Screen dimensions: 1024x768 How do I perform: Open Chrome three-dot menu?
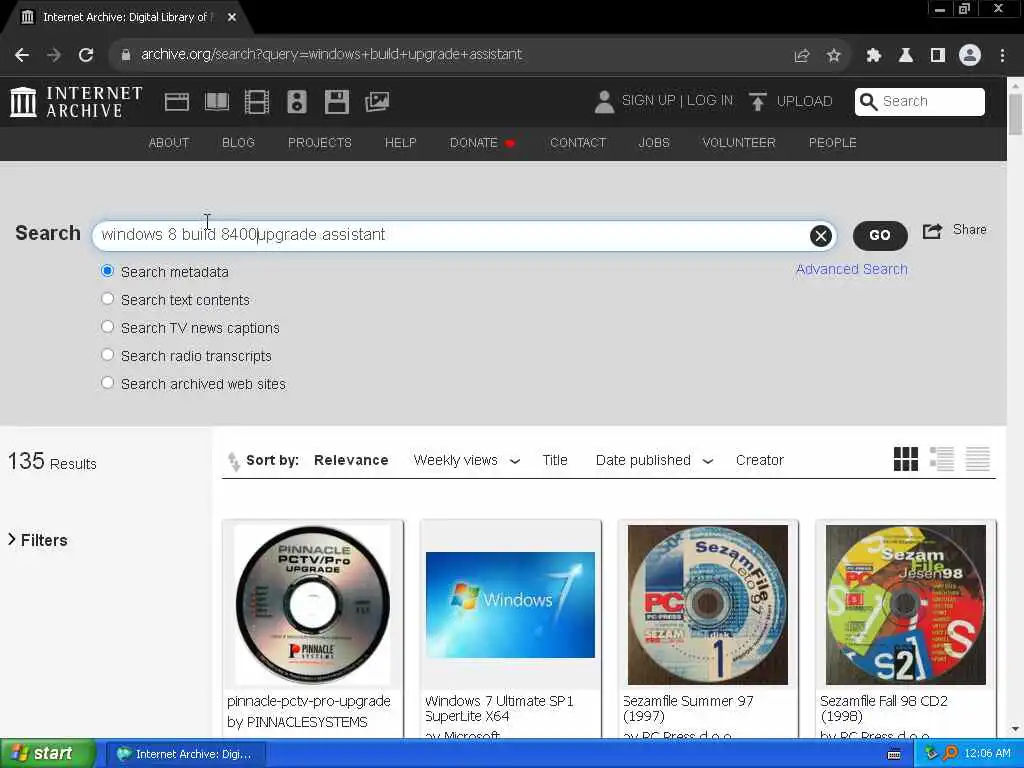click(x=1002, y=56)
